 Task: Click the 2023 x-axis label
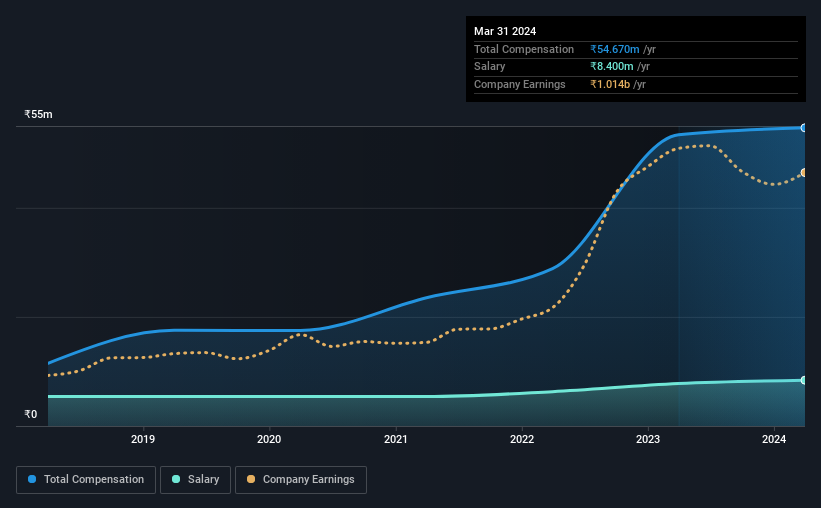[648, 439]
